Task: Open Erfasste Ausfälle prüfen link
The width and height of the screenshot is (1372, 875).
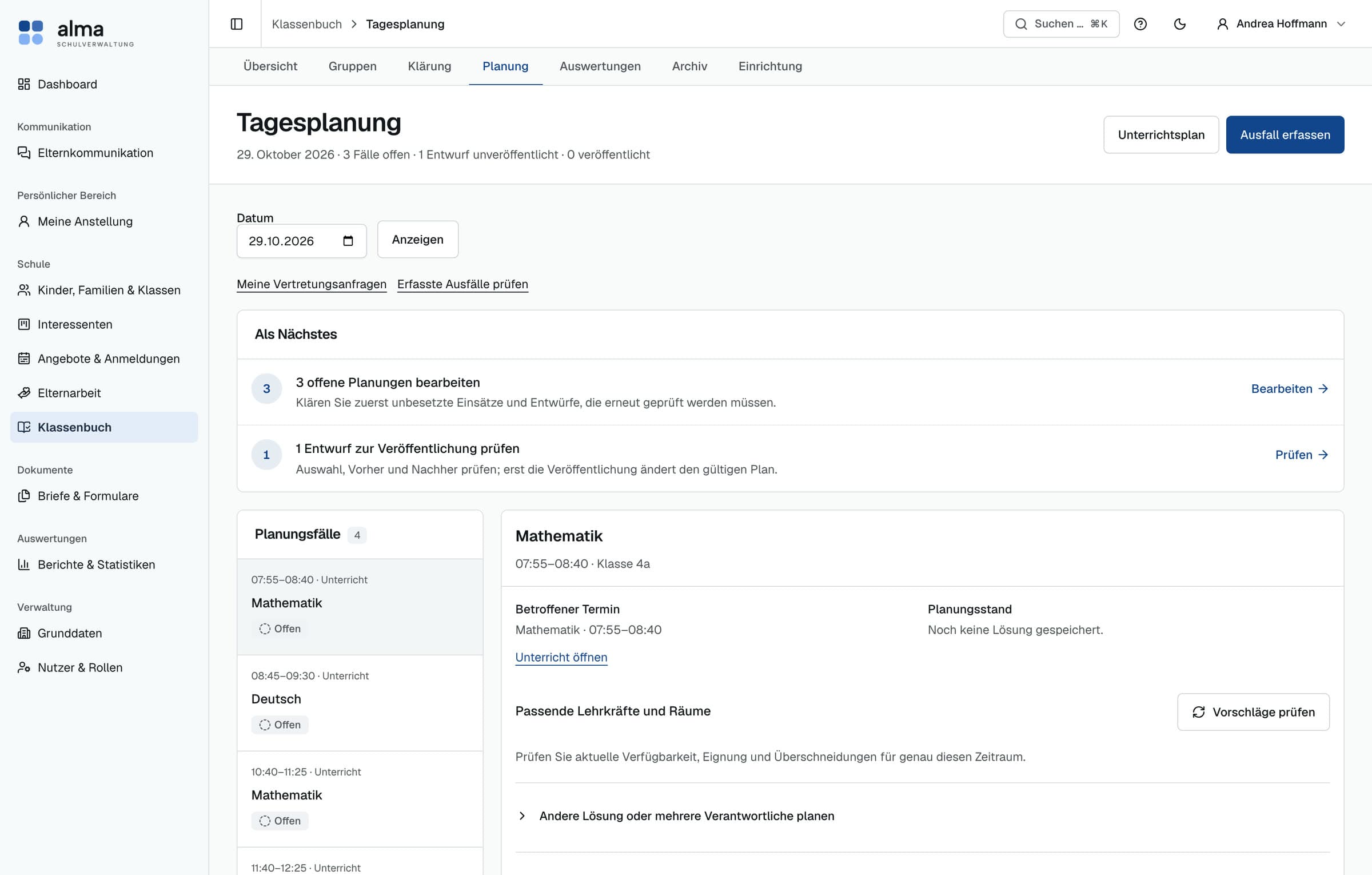Action: point(462,284)
